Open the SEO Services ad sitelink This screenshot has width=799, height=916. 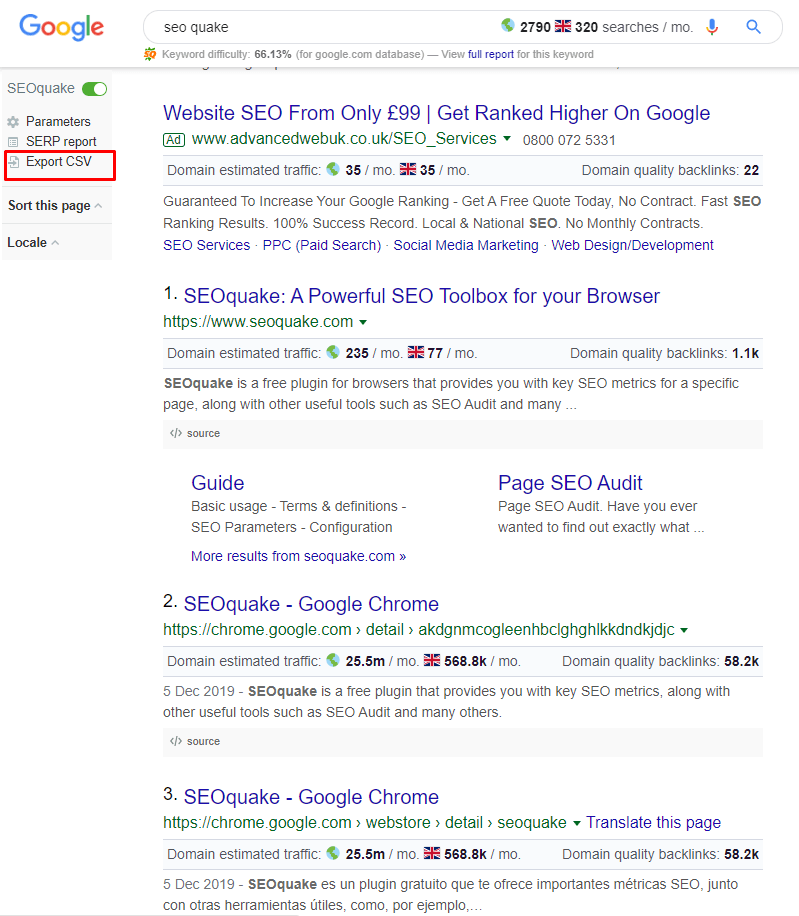206,245
